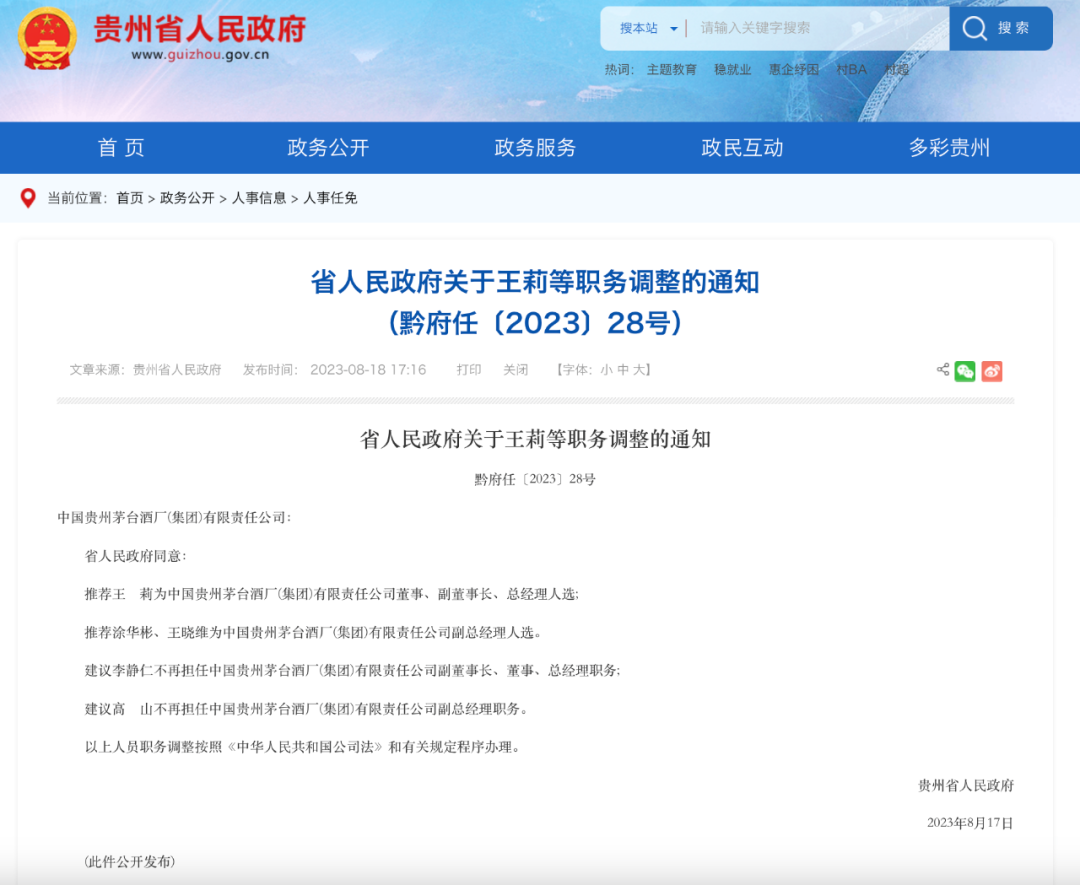Click the national emblem logo
The height and width of the screenshot is (885, 1080).
[x=46, y=39]
